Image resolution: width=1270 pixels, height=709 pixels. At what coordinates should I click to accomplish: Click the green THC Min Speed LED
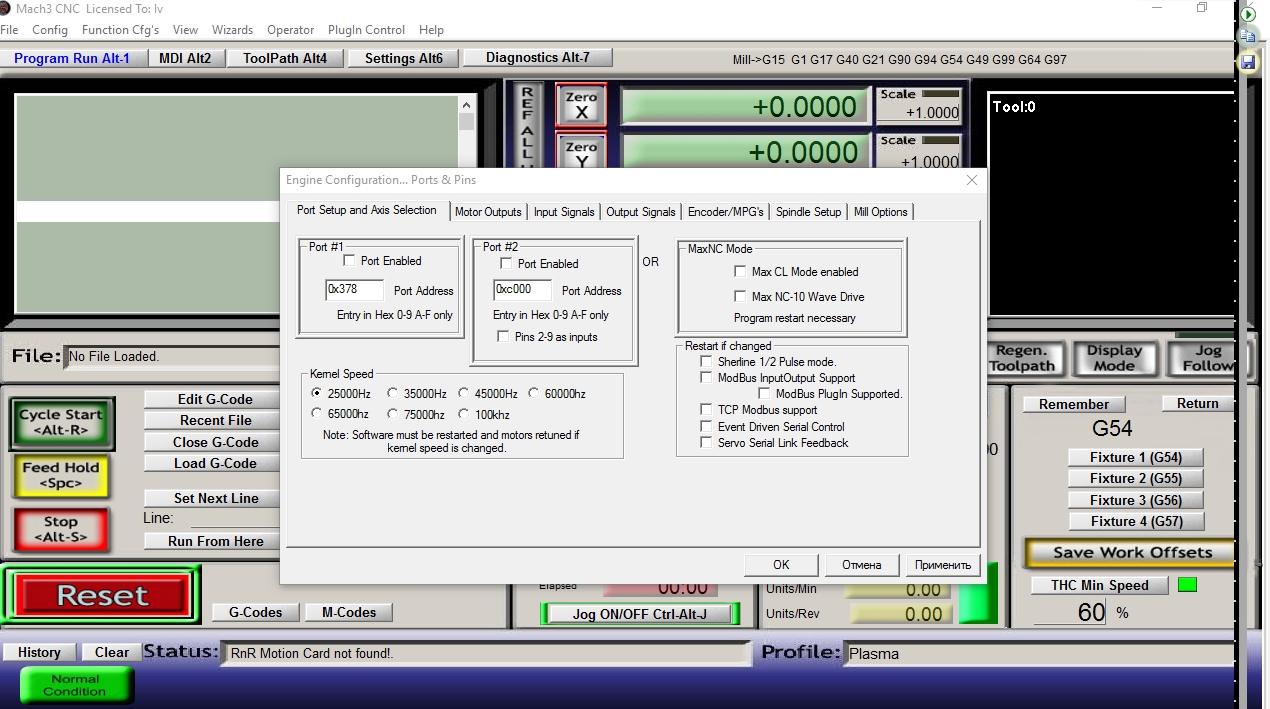pos(1187,585)
